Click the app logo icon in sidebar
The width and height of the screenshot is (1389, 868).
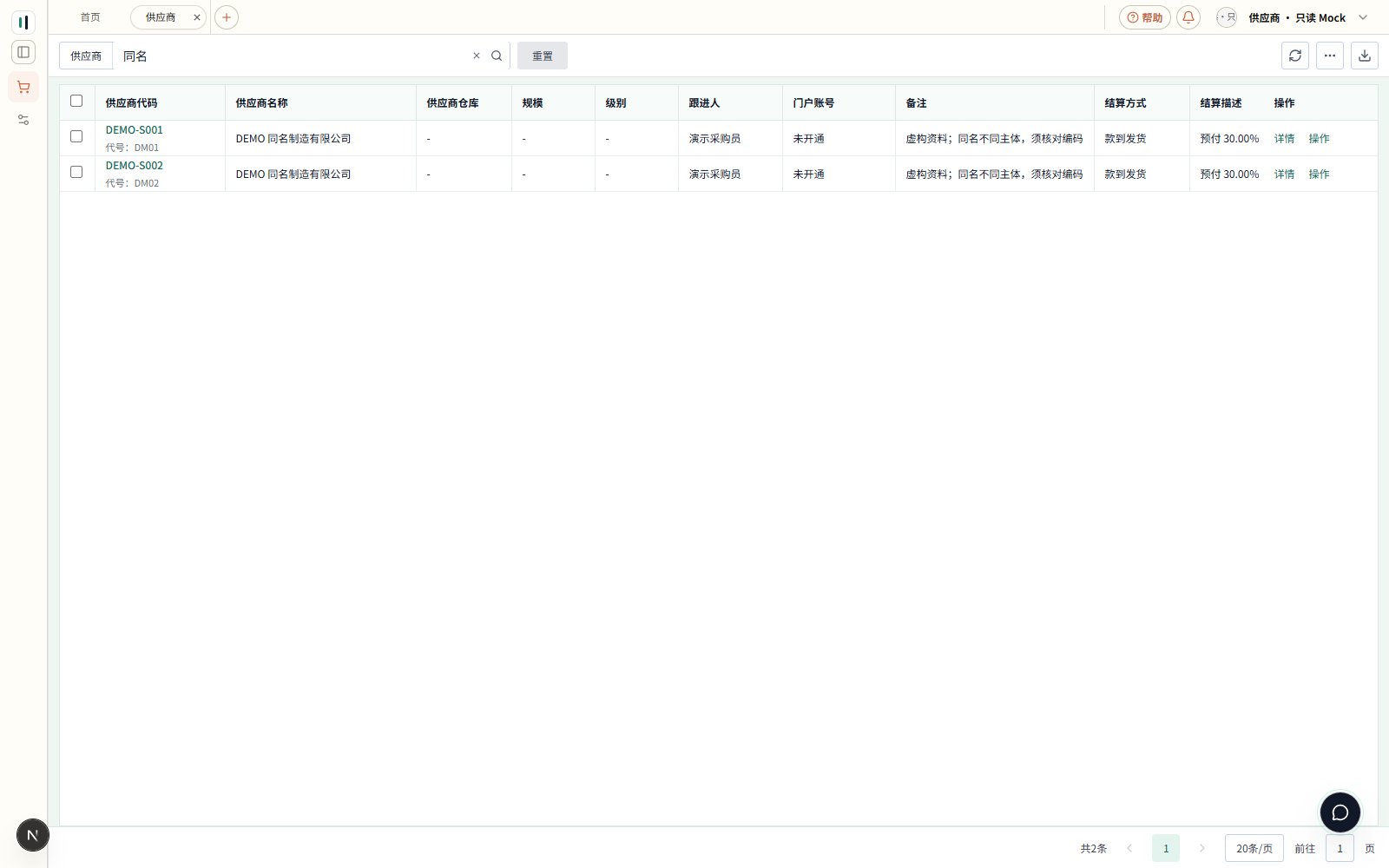tap(23, 22)
